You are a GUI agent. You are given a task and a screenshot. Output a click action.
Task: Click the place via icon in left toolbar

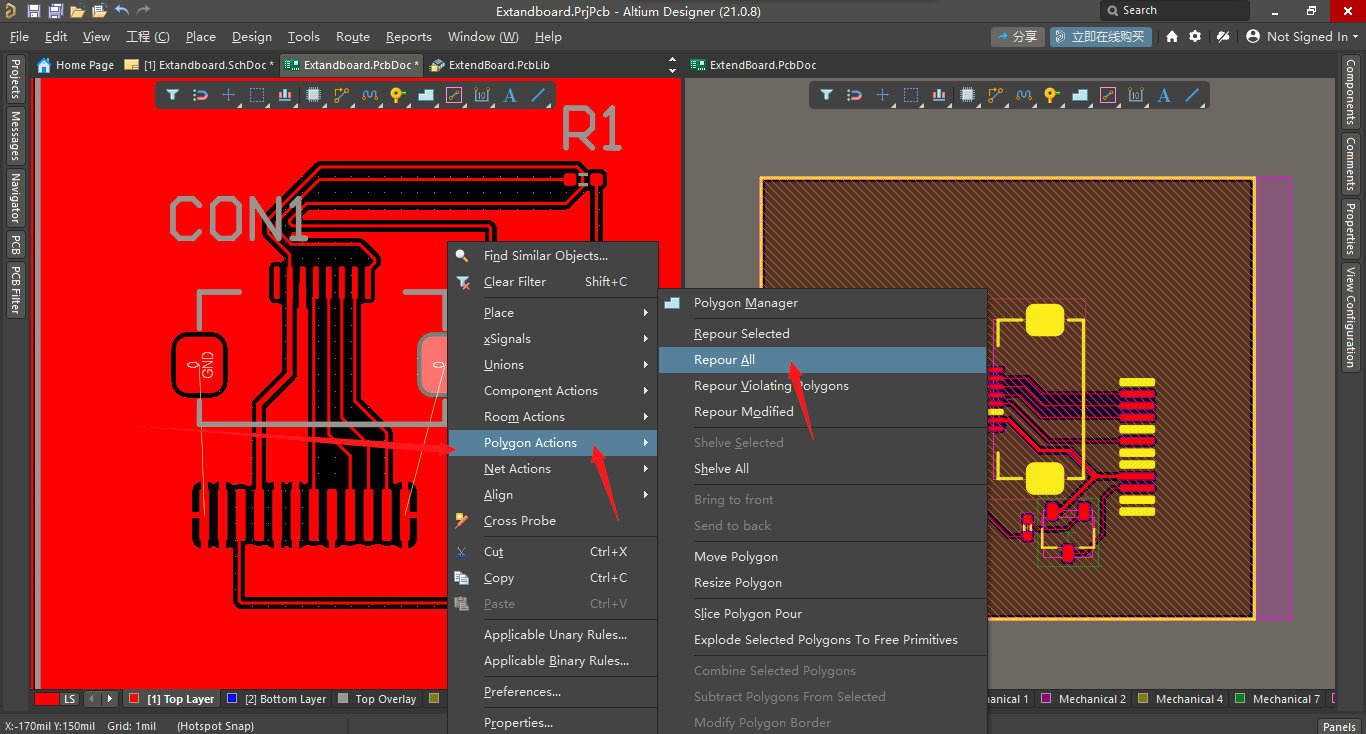click(397, 95)
